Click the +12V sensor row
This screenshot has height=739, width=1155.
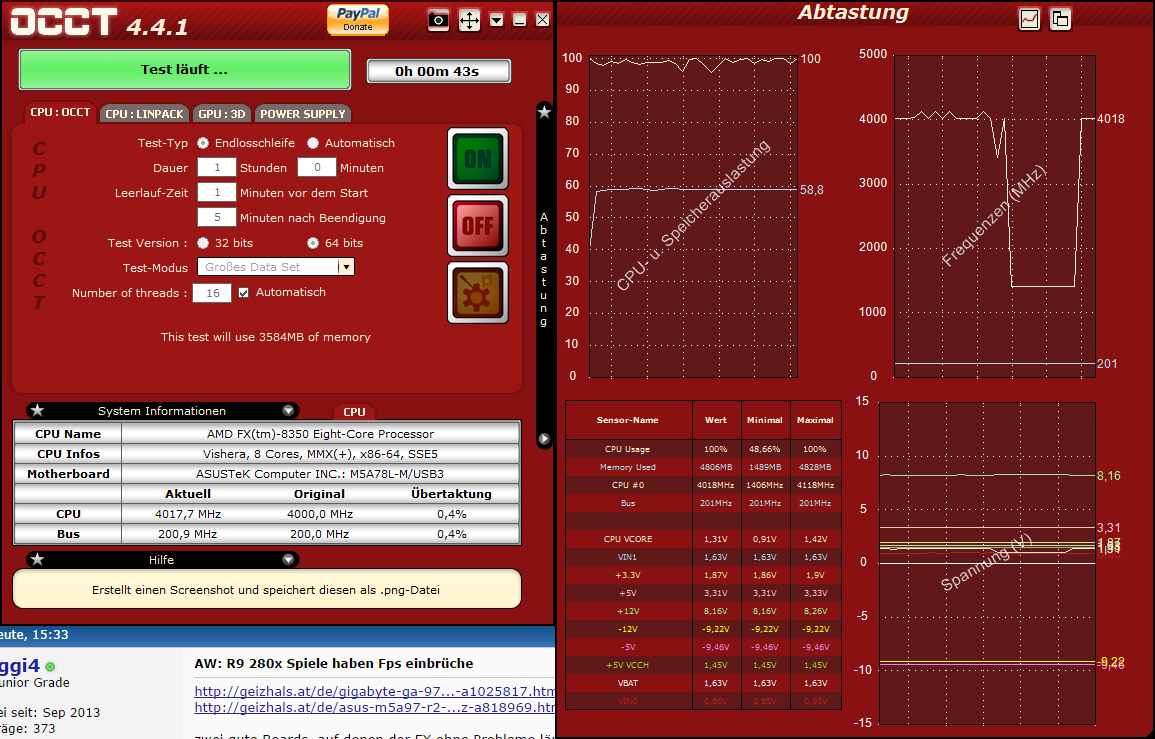[703, 611]
